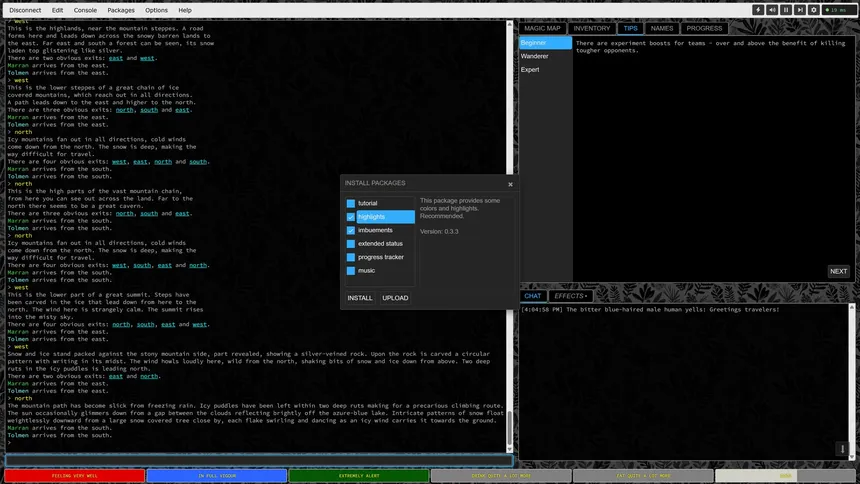The width and height of the screenshot is (860, 484).
Task: Uncheck the highlights package checkbox
Action: 350,217
